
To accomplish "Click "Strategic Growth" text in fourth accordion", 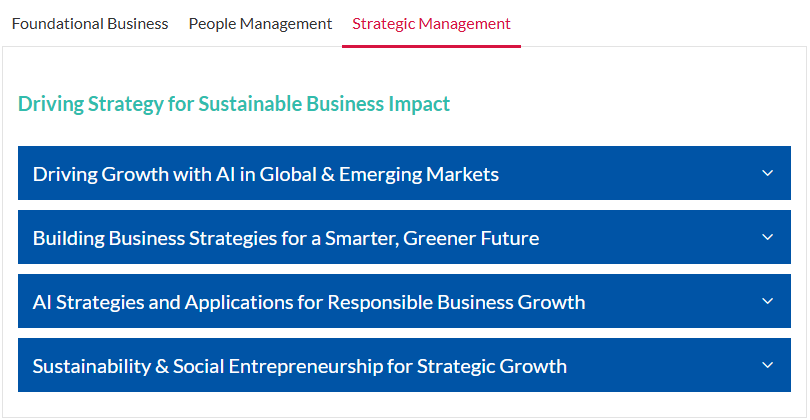I will (492, 367).
